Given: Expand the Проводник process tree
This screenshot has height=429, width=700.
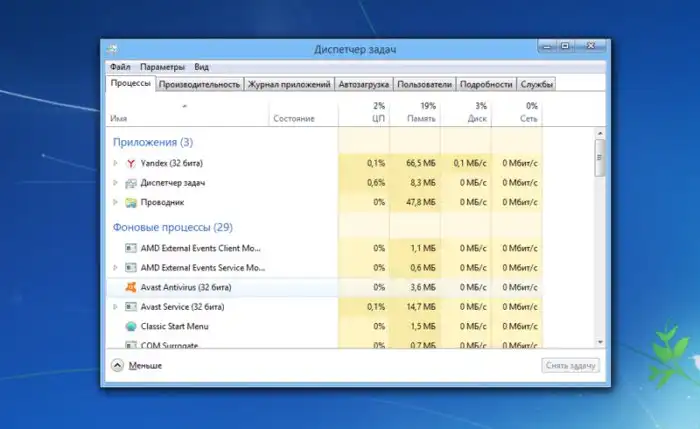Looking at the screenshot, I should pyautogui.click(x=115, y=202).
